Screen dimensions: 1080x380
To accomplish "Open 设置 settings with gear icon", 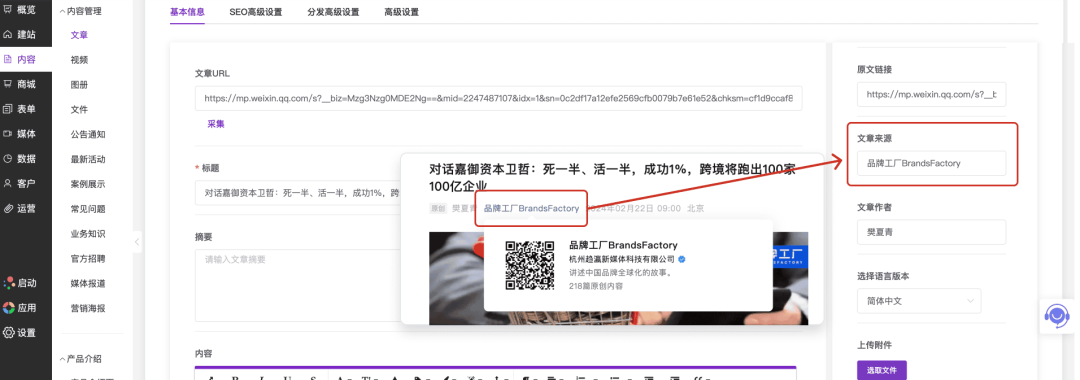I will 19,332.
